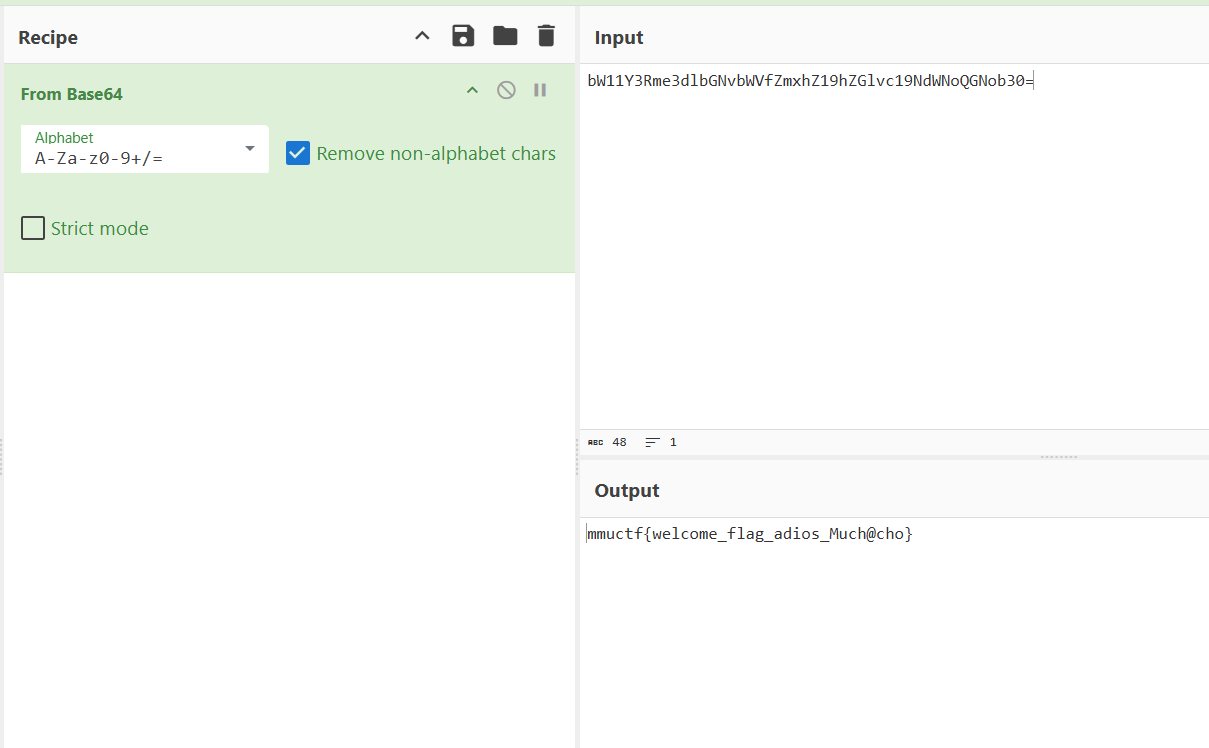This screenshot has width=1209, height=748.
Task: Click the Input pane heading
Action: [619, 38]
